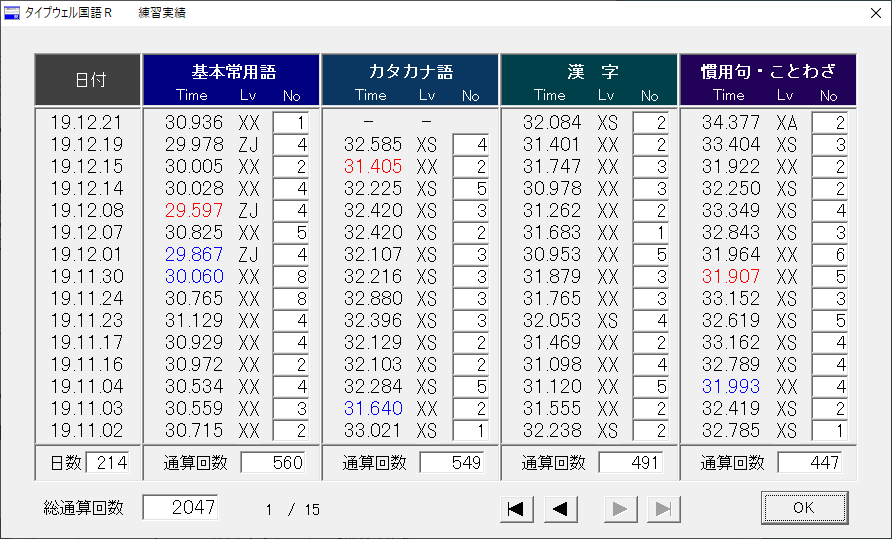This screenshot has width=892, height=539.
Task: Select the date 19.12.14
Action: pyautogui.click(x=86, y=188)
